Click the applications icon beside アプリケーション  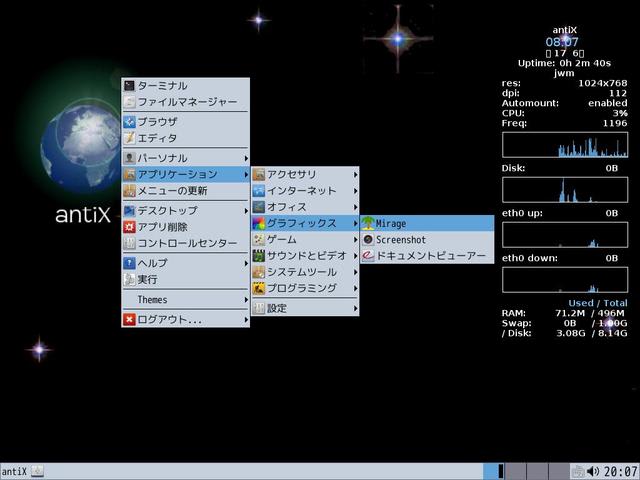point(129,174)
